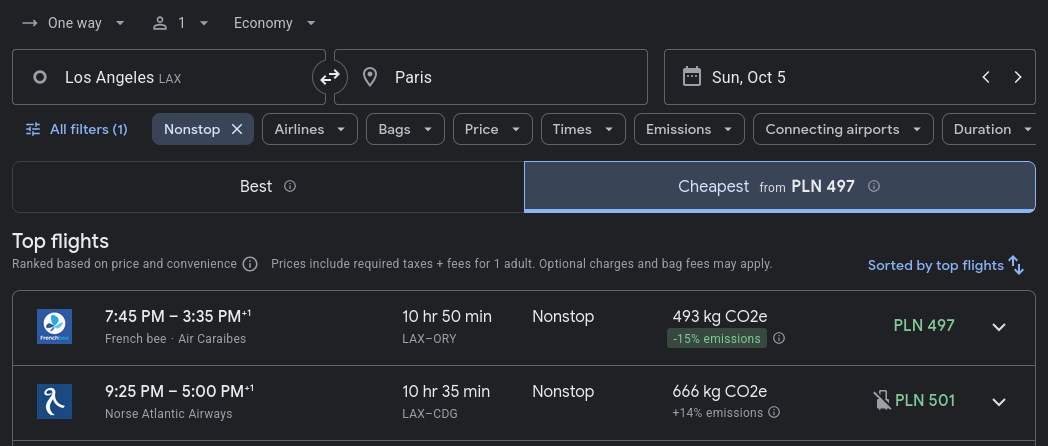Open the Emissions filter dropdown
1048x446 pixels.
[689, 129]
